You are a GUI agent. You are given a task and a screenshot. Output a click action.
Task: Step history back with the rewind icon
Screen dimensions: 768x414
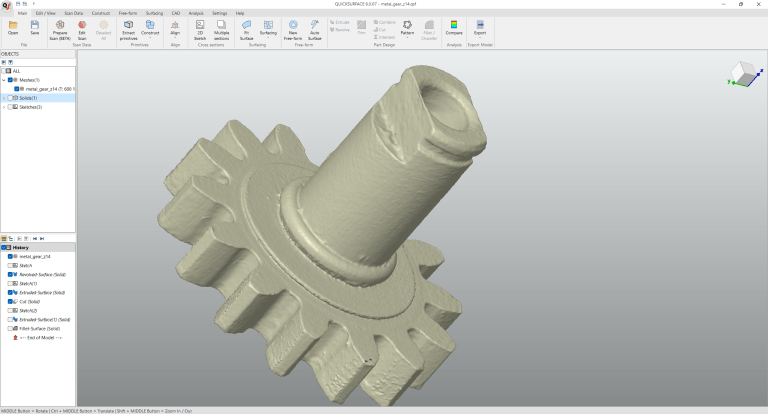coord(35,239)
